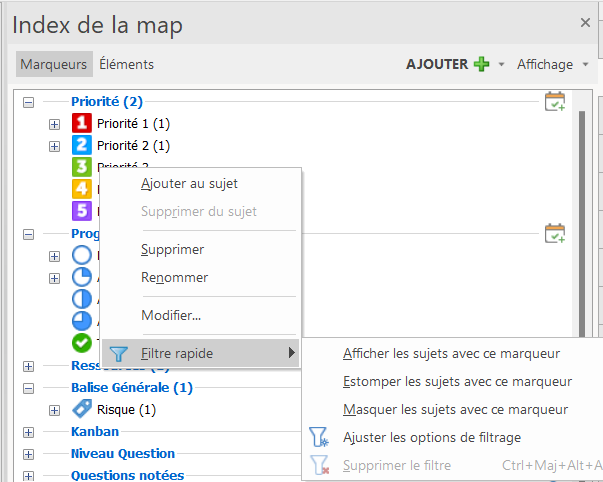
Task: Click the red Priorité 1 marker icon
Action: click(82, 124)
